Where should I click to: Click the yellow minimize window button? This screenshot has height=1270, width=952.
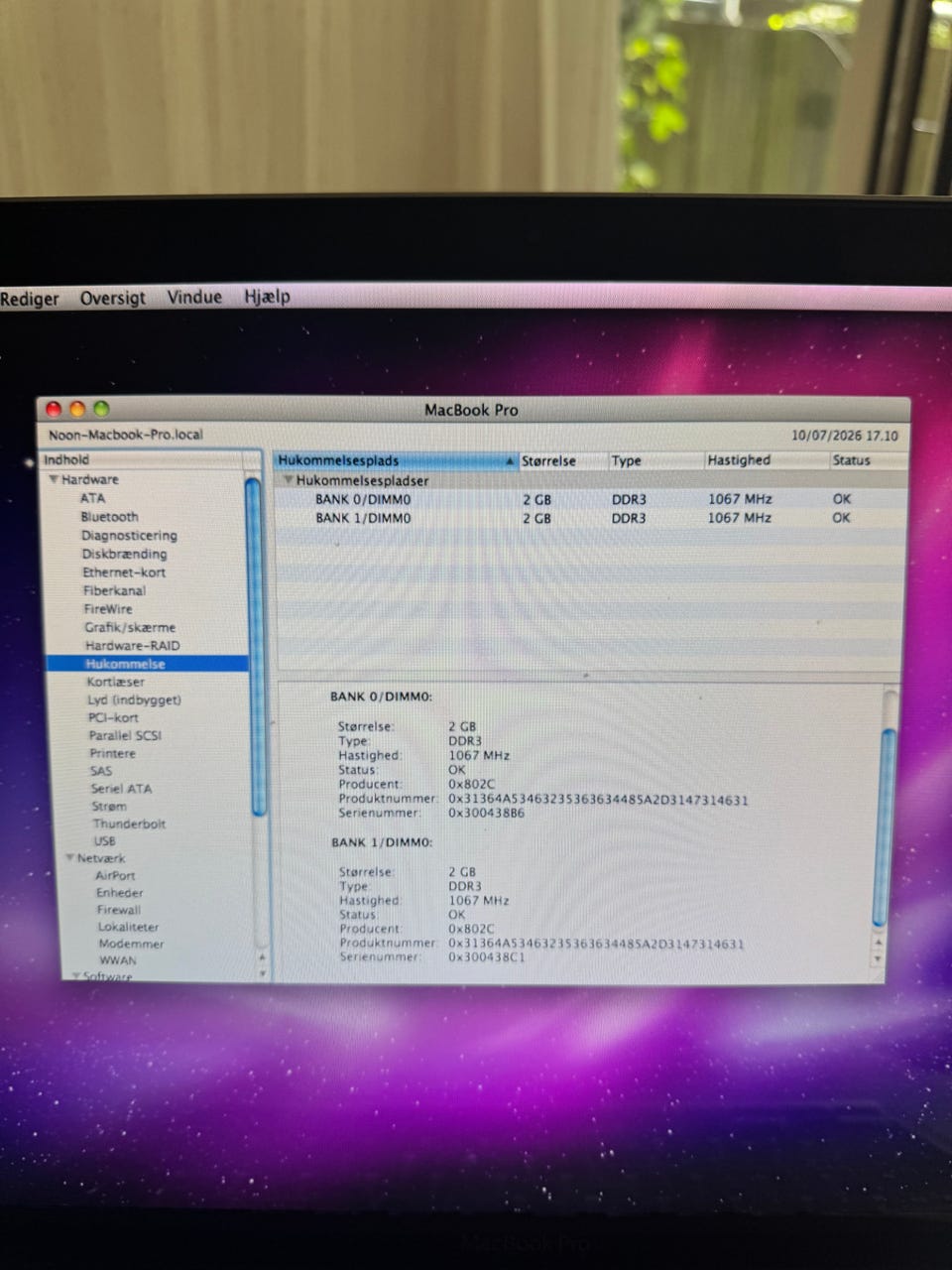coord(77,409)
